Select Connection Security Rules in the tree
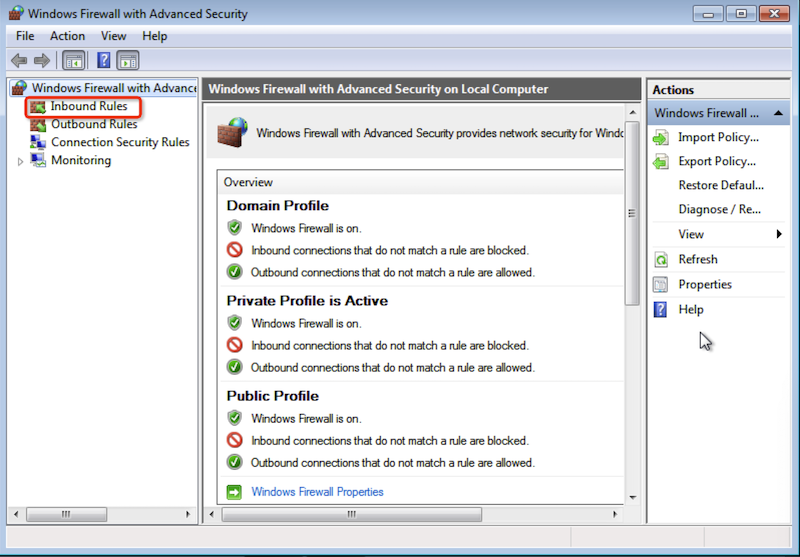 coord(120,142)
